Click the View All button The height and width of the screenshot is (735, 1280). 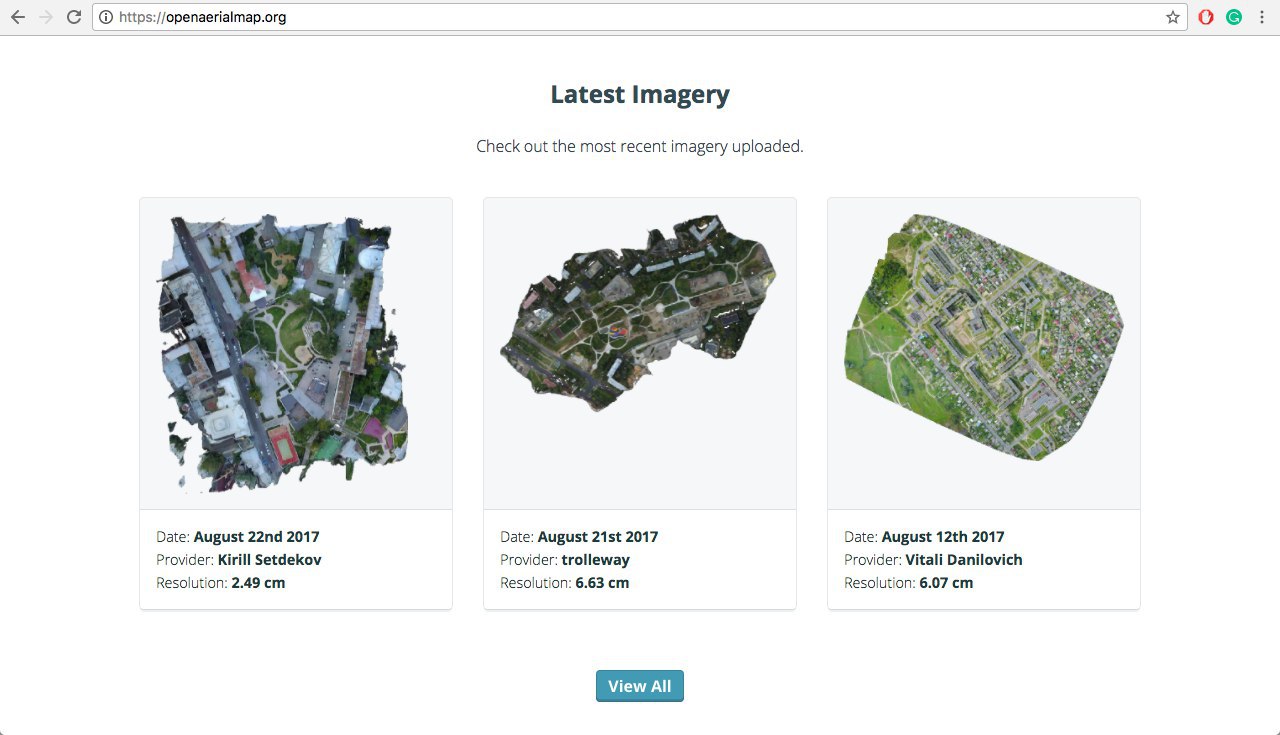pyautogui.click(x=640, y=686)
